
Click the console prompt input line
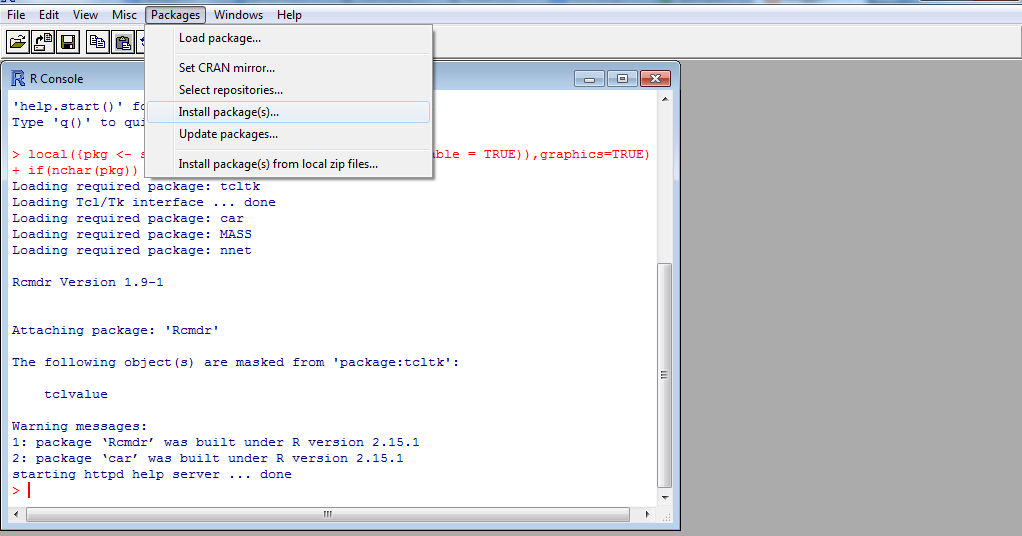pyautogui.click(x=334, y=490)
